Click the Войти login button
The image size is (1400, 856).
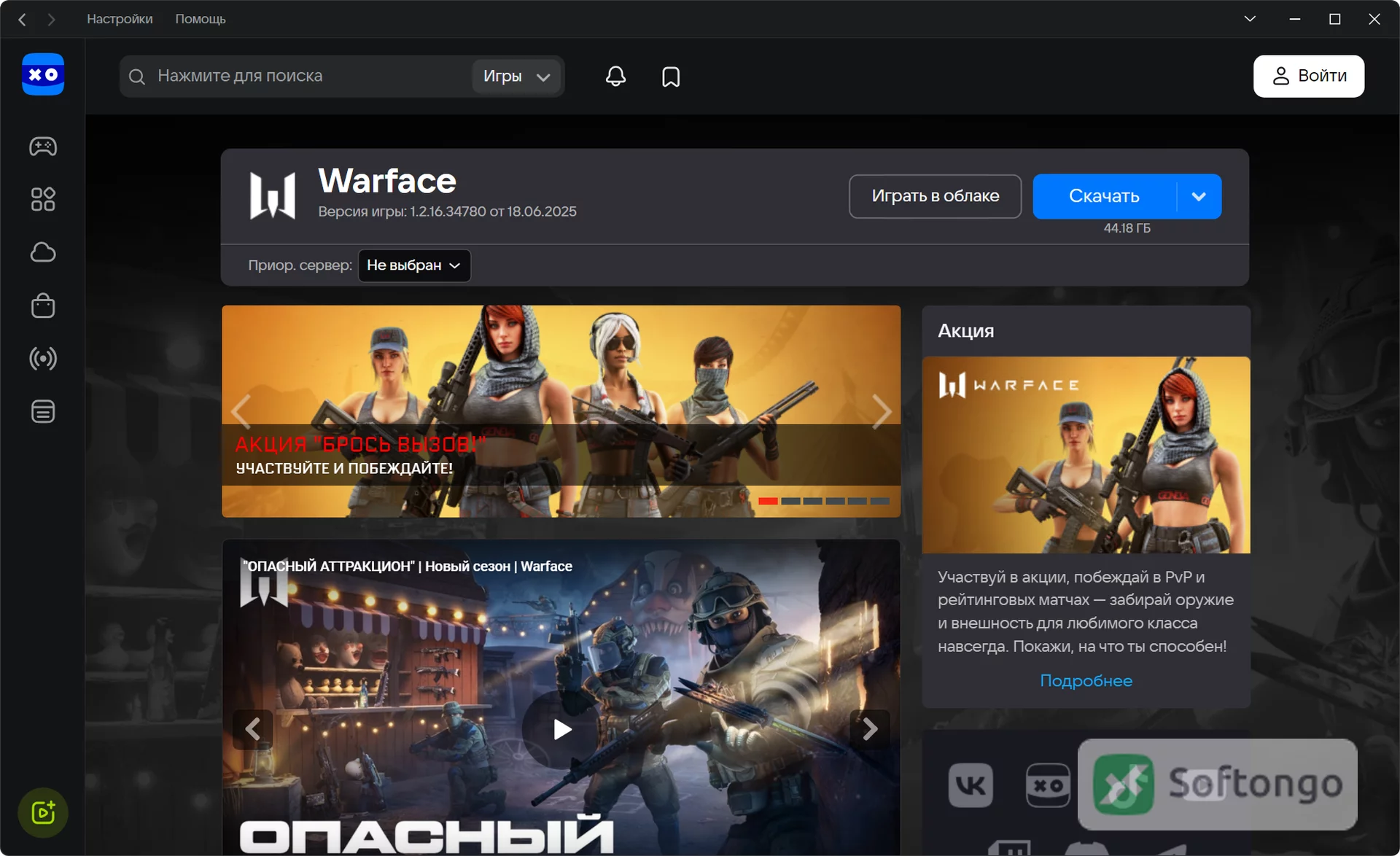click(1309, 76)
